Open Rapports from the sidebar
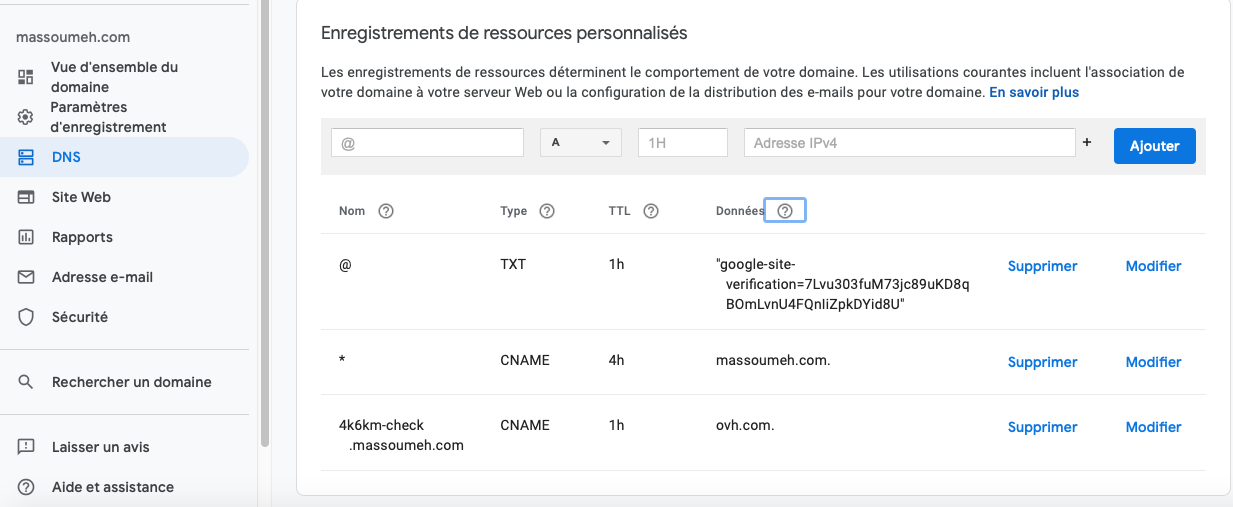The image size is (1233, 507). pyautogui.click(x=82, y=237)
